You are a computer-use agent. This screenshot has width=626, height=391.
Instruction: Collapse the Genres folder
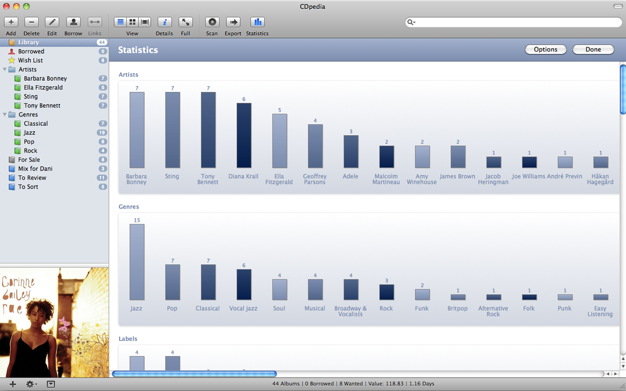[4, 115]
